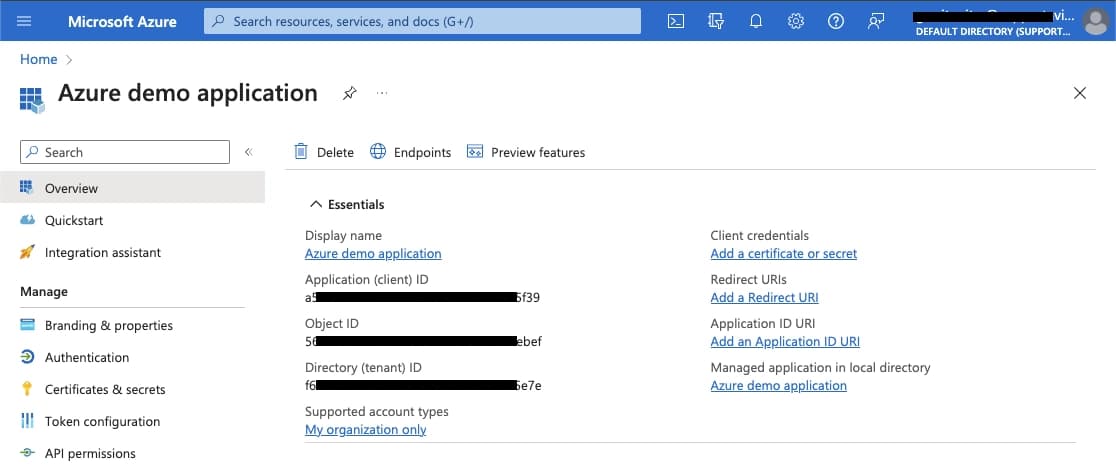This screenshot has width=1116, height=468.
Task: Collapse the sidebar menu with double chevron
Action: coord(248,152)
